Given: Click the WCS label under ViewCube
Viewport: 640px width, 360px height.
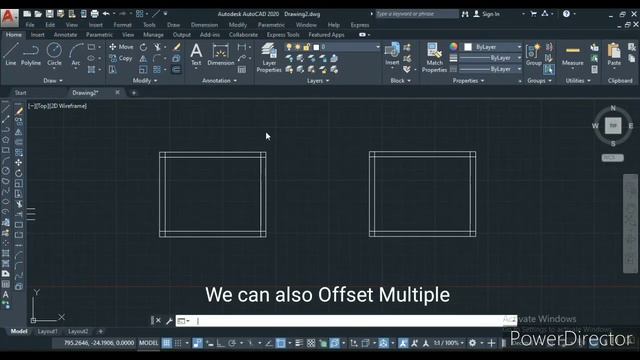Looking at the screenshot, I should pyautogui.click(x=612, y=158).
